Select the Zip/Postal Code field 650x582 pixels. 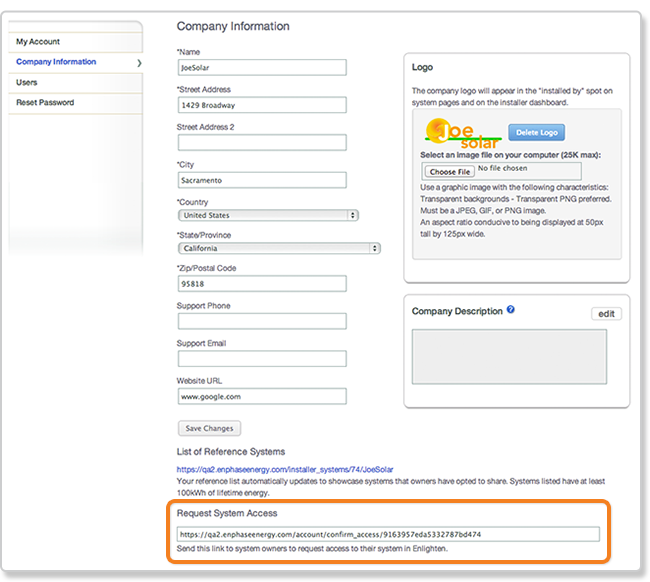point(262,284)
